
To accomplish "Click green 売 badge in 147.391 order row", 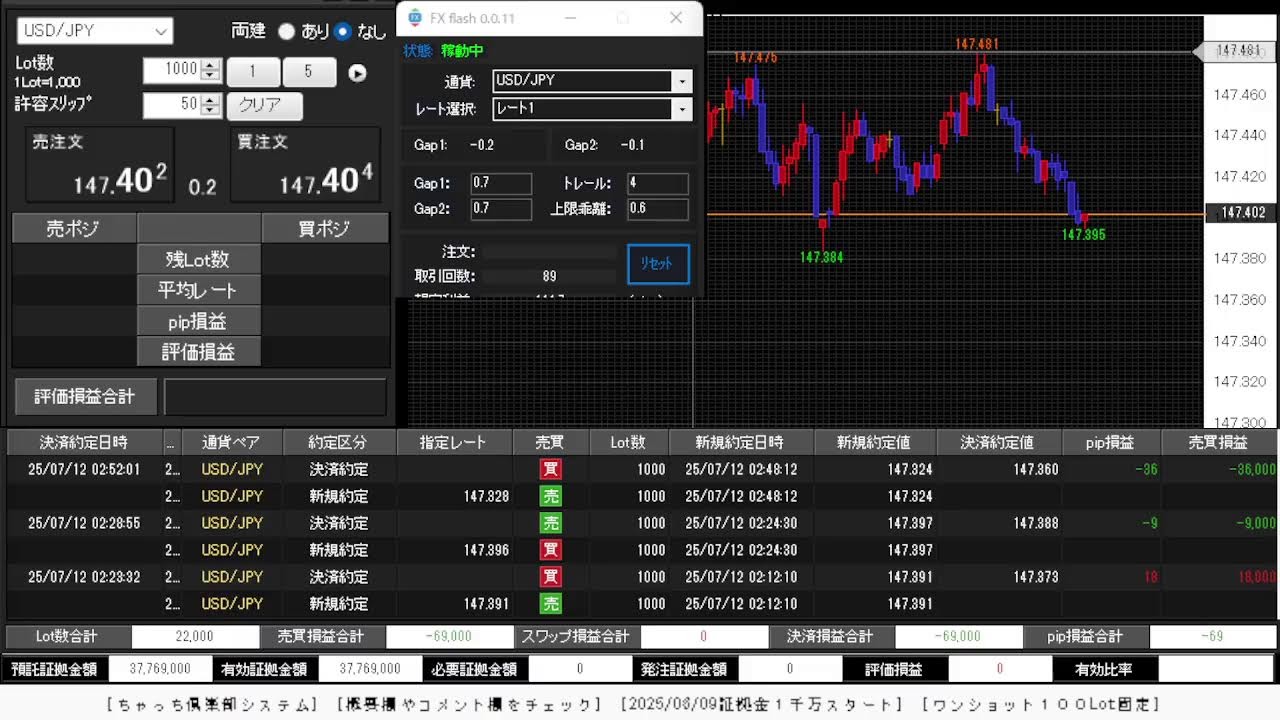I will [x=551, y=604].
